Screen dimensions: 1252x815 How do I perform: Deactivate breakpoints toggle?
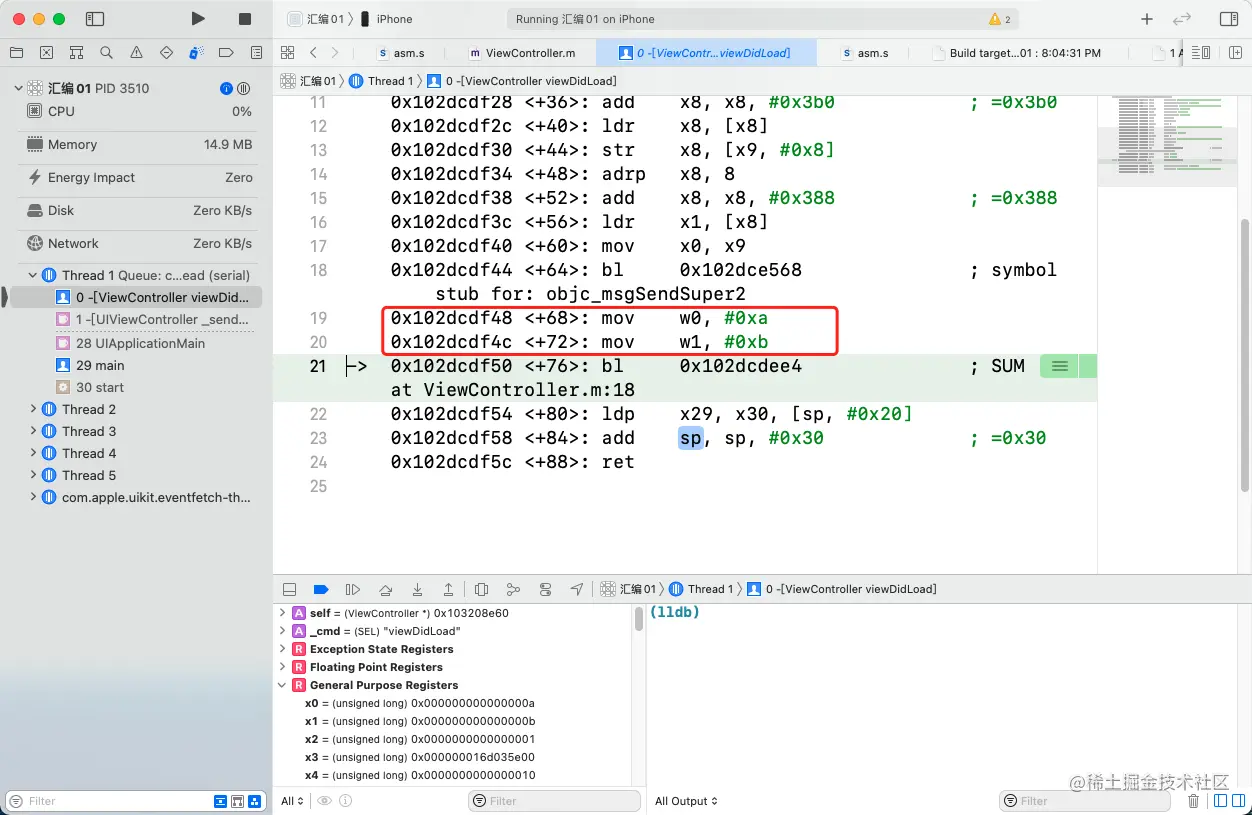321,589
